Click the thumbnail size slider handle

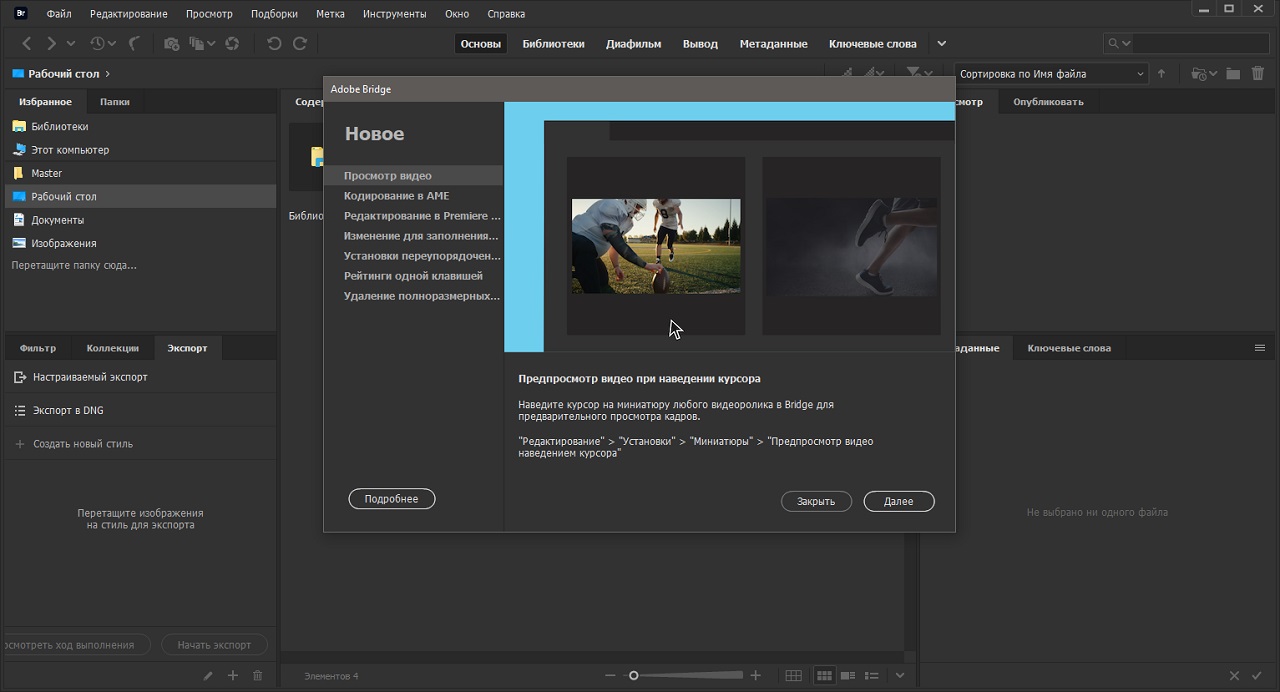633,676
